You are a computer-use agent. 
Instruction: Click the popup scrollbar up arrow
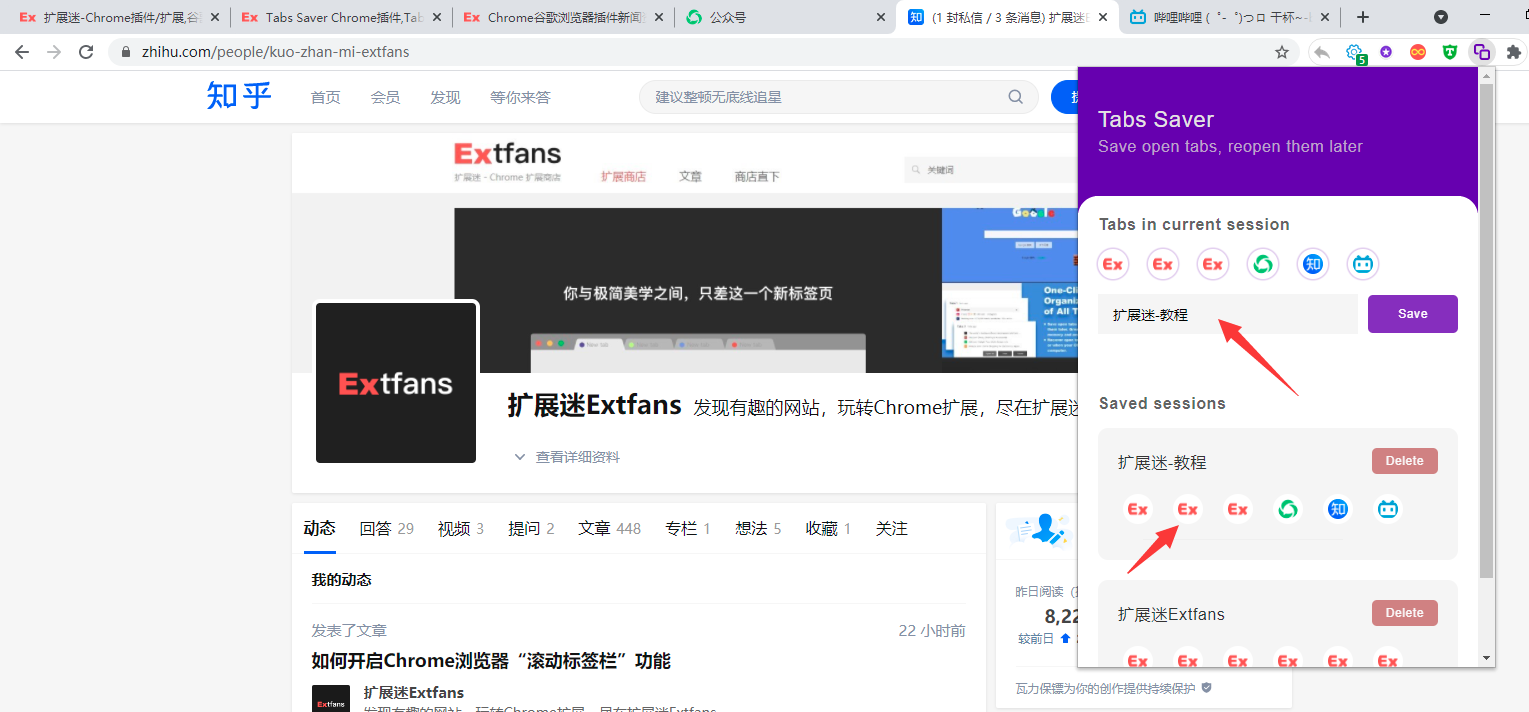click(x=1486, y=75)
